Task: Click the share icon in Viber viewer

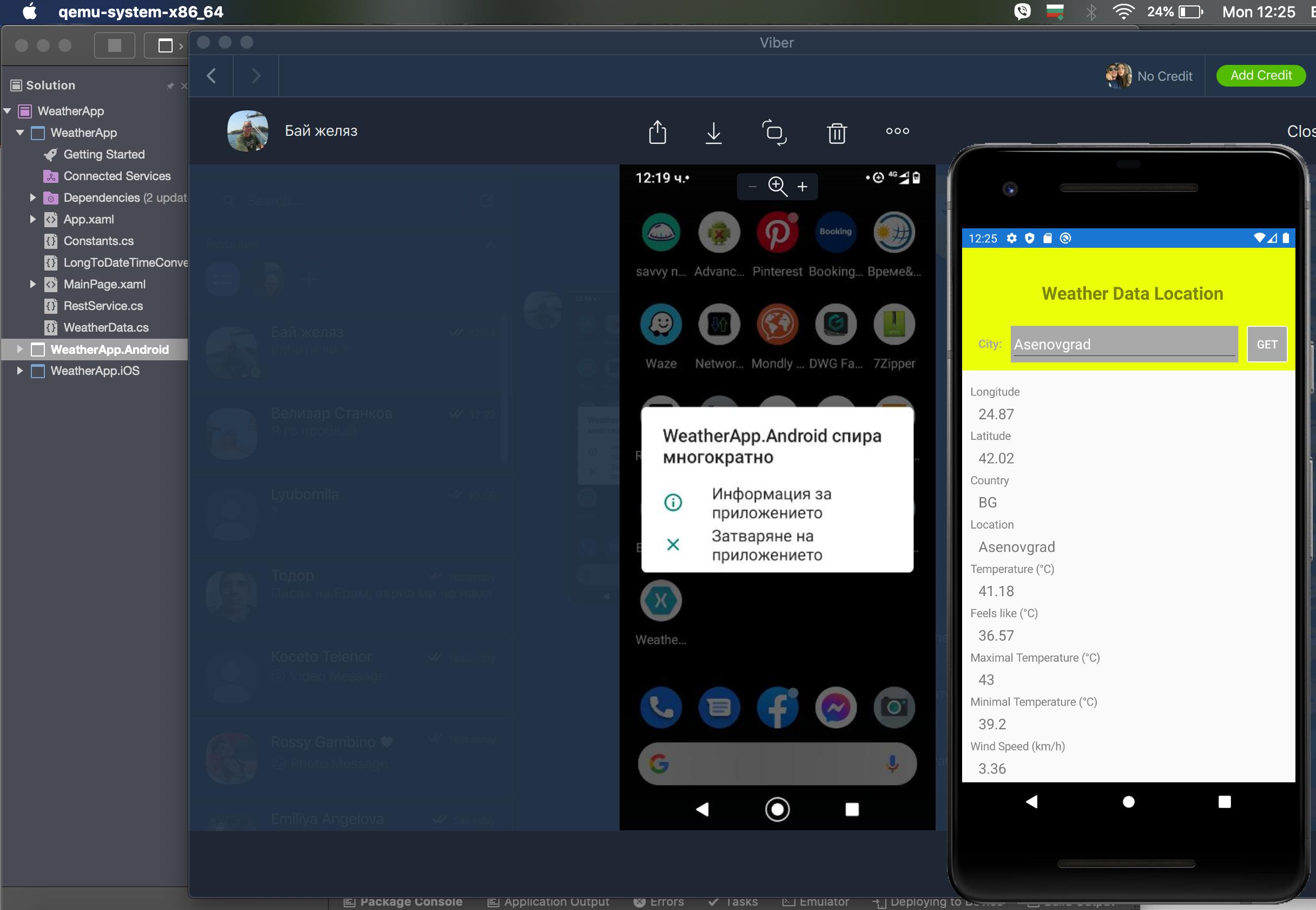Action: (x=657, y=131)
